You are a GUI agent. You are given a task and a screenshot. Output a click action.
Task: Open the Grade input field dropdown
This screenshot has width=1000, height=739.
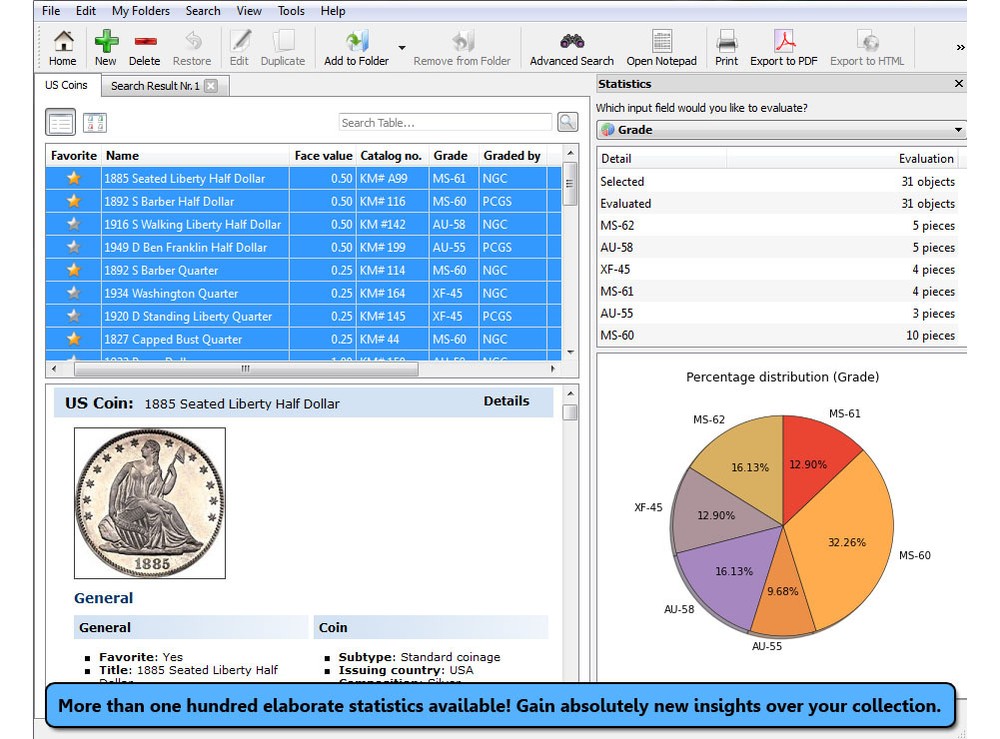pos(957,129)
